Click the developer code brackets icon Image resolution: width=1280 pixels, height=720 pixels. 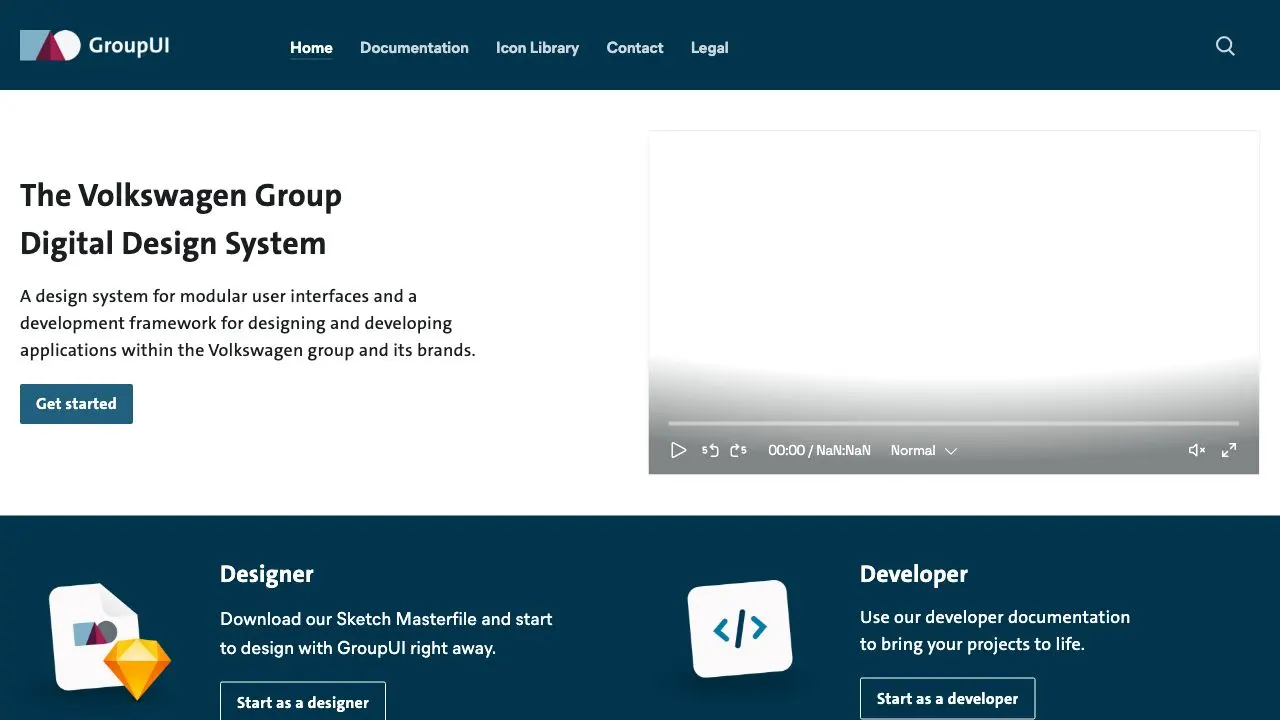740,629
